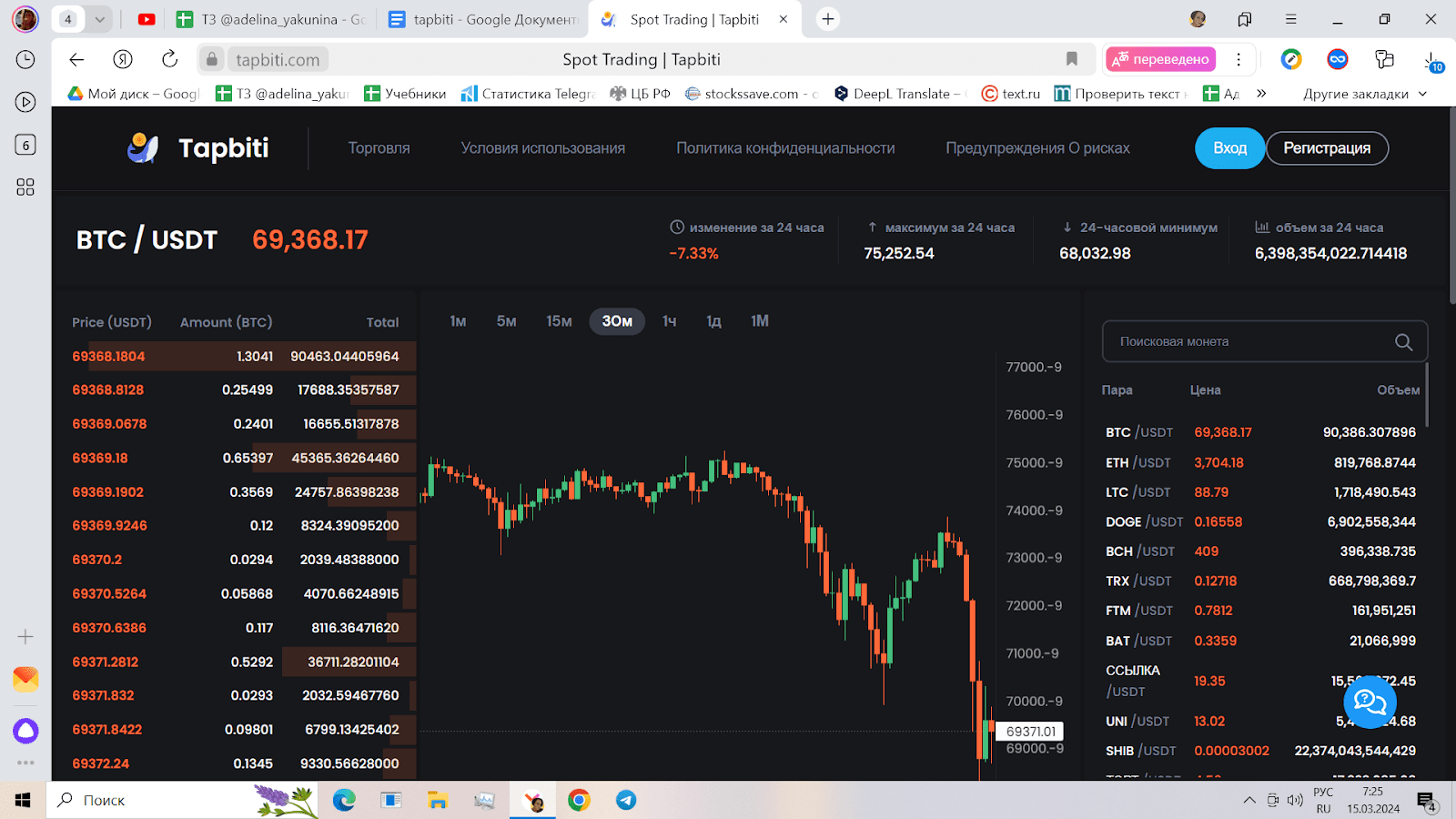Open the browser hamburger menu
Image resolution: width=1456 pixels, height=819 pixels.
pyautogui.click(x=1290, y=19)
